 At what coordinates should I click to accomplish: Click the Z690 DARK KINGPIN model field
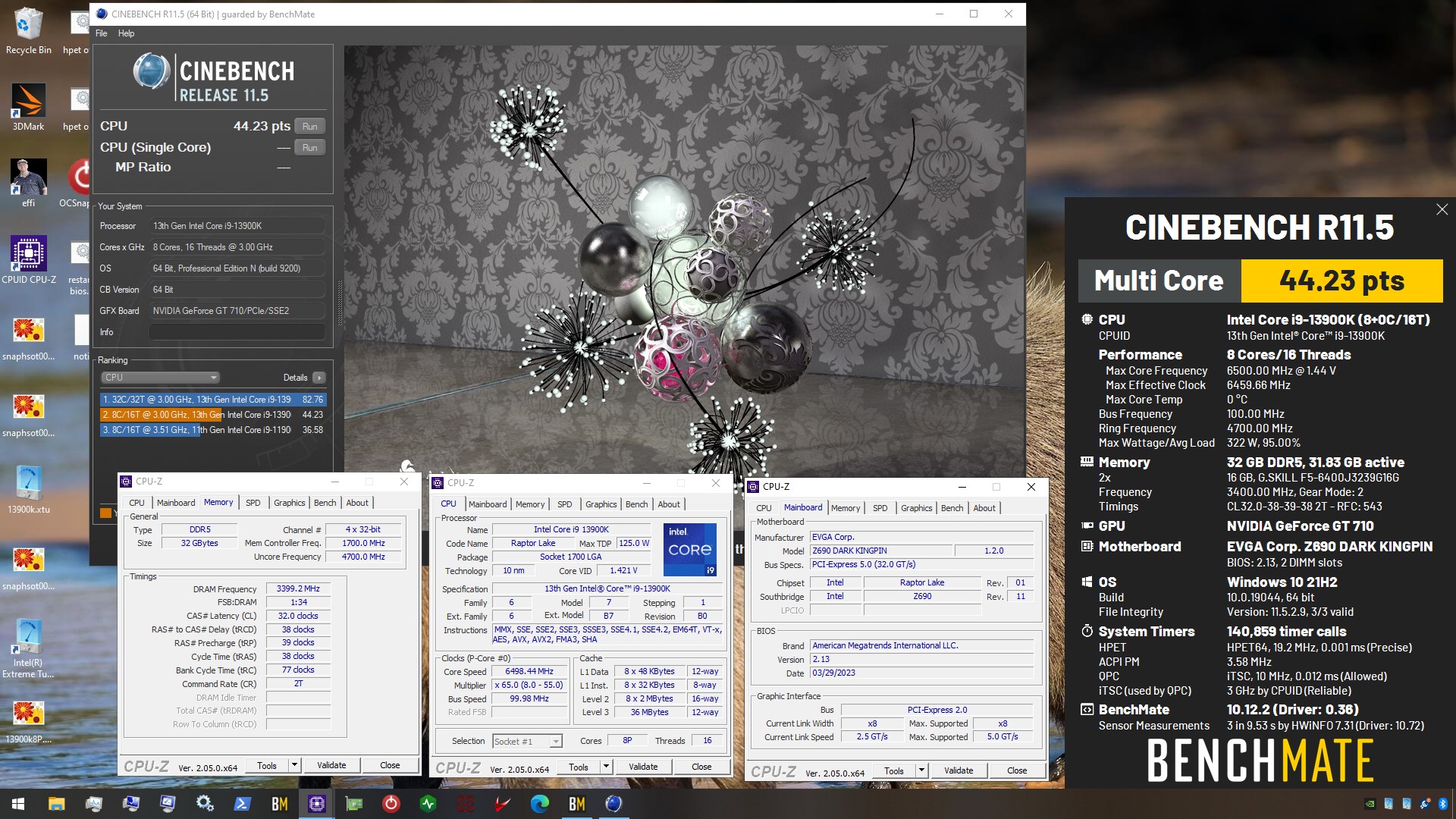tap(881, 551)
